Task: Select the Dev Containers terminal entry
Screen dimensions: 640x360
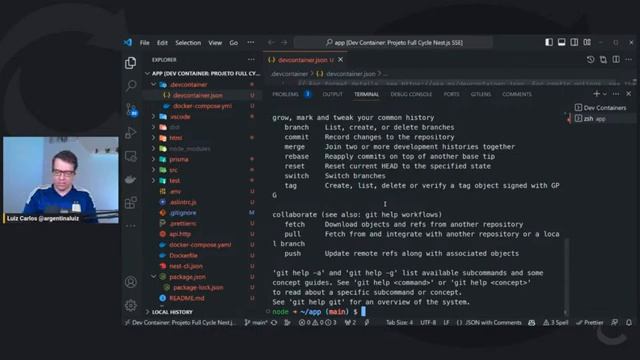Action: pos(600,108)
